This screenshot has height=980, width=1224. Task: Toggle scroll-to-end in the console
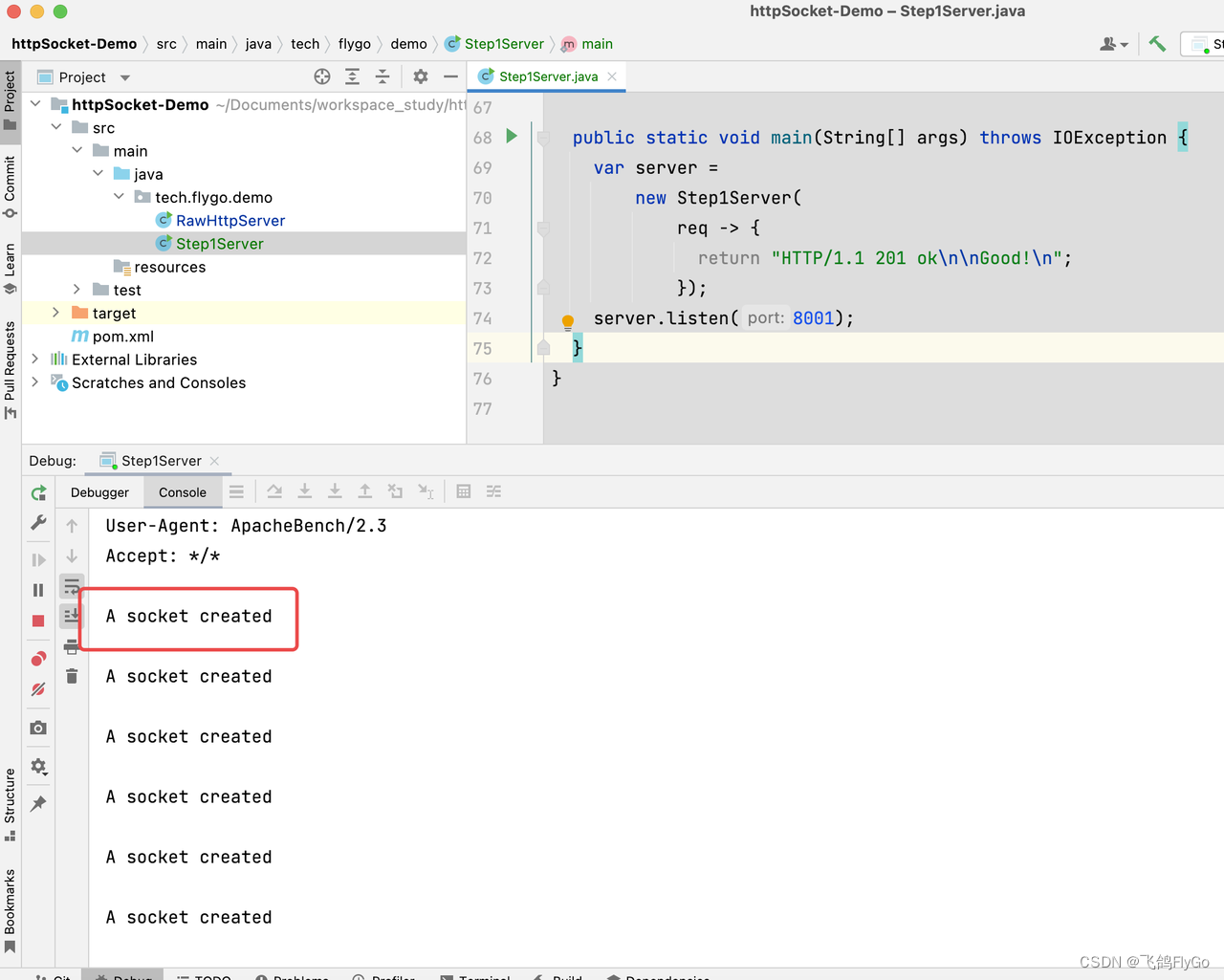tap(72, 616)
